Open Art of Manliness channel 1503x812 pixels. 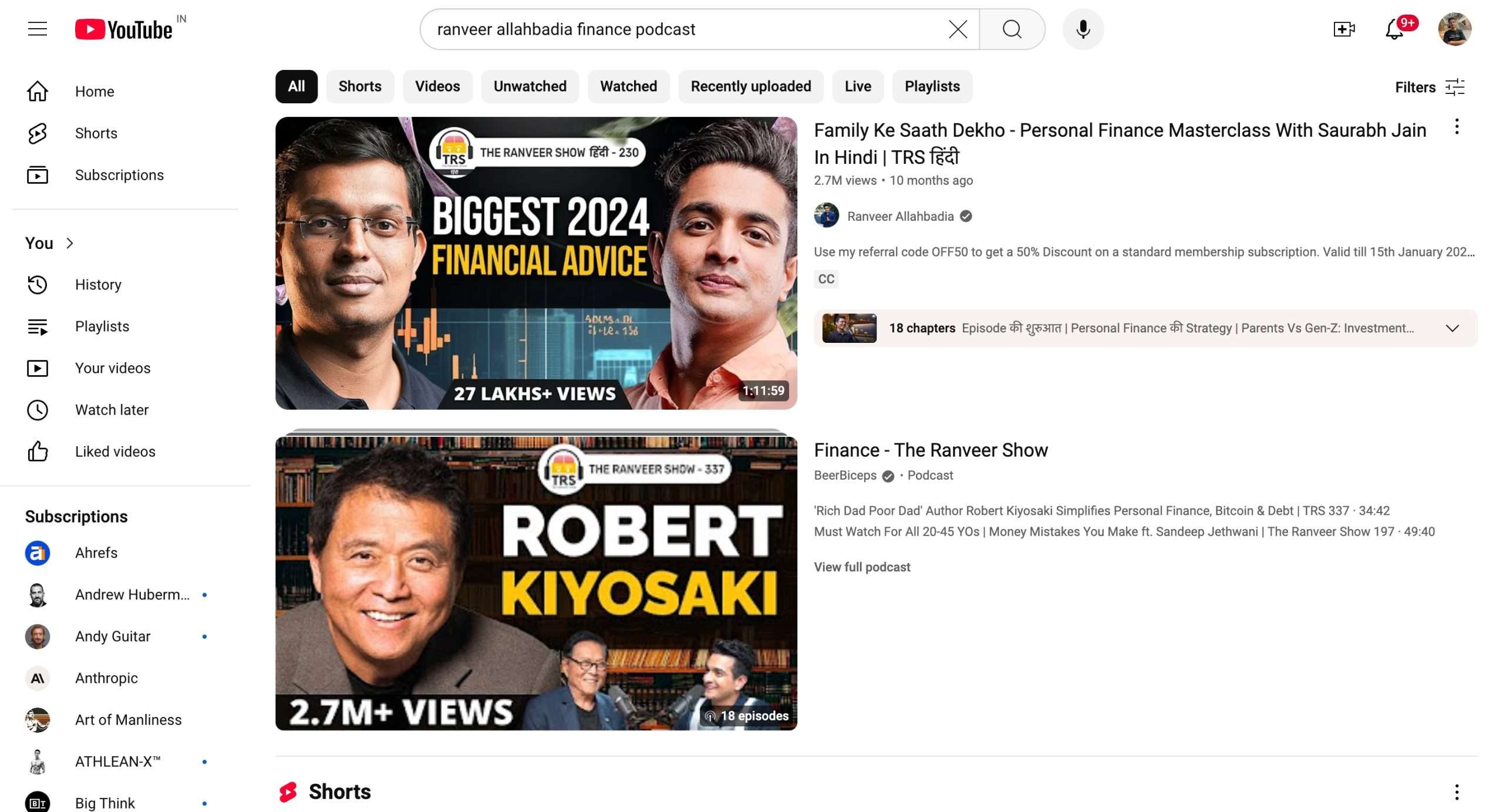(125, 720)
